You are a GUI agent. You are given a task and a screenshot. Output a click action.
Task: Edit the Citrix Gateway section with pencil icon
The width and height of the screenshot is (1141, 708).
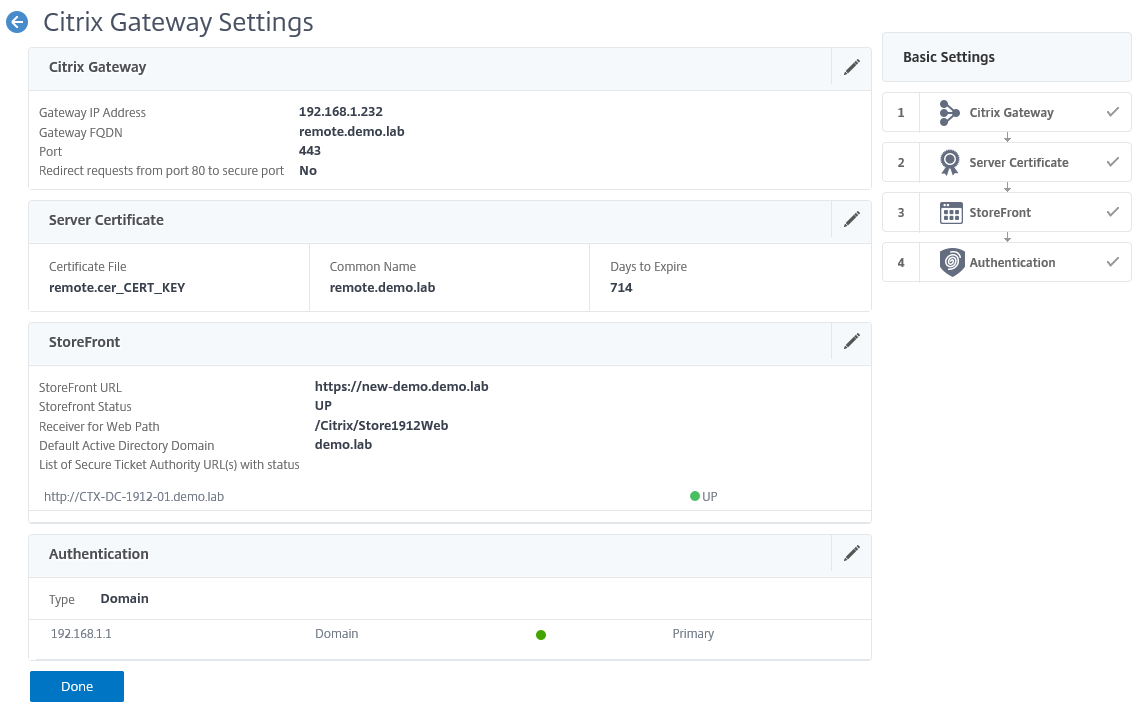pyautogui.click(x=851, y=67)
